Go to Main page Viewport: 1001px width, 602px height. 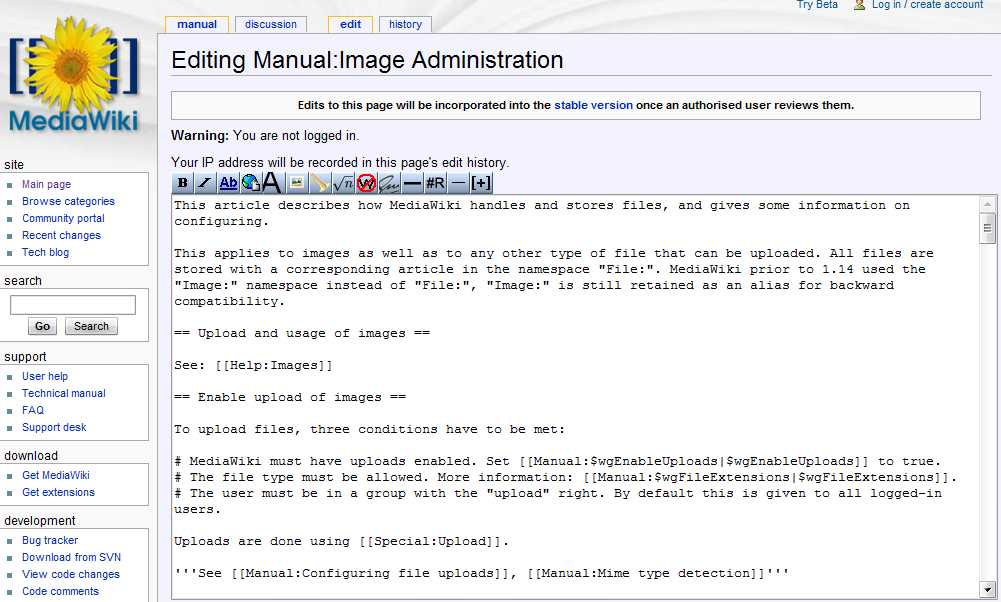click(47, 184)
